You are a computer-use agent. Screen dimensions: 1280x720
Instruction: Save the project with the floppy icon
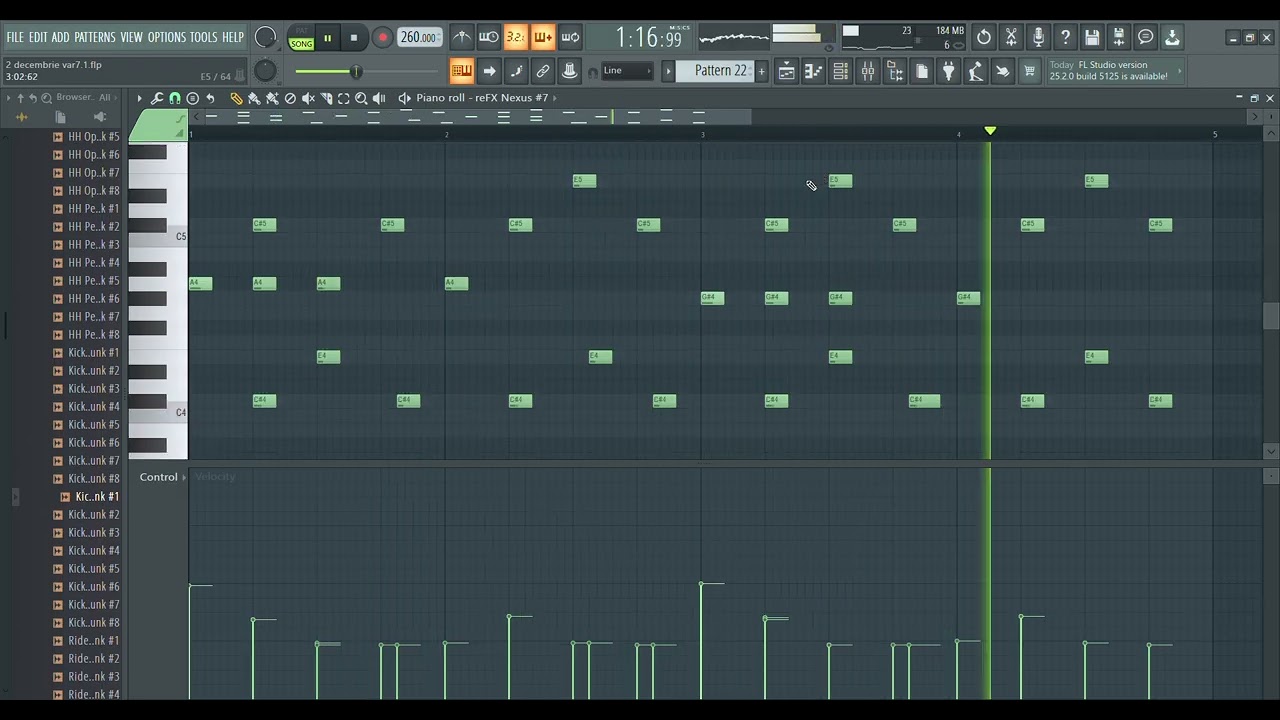click(1092, 38)
